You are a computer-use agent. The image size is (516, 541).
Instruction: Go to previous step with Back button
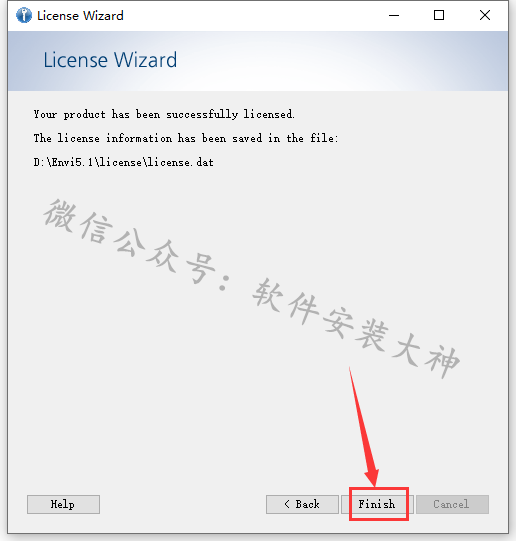[302, 504]
